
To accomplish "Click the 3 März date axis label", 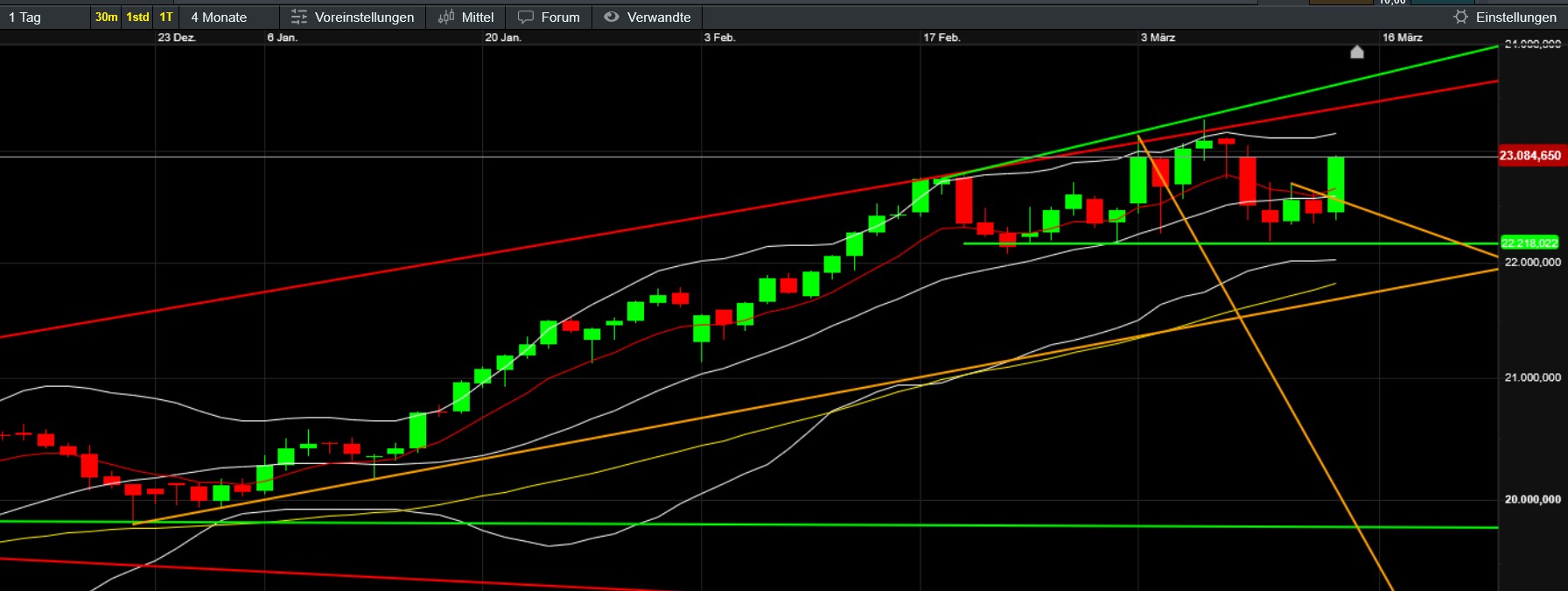I will (1158, 38).
